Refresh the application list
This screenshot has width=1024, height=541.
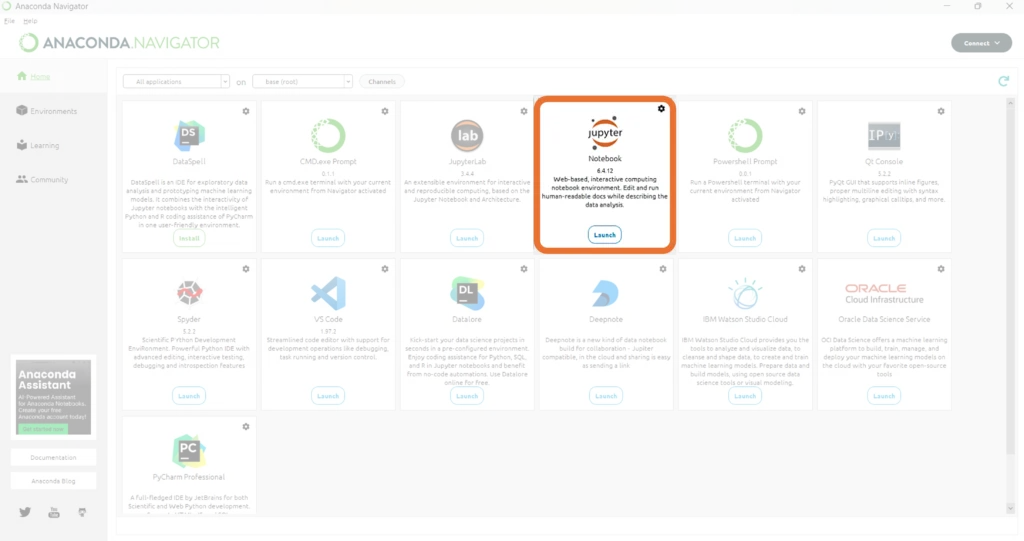click(x=1004, y=81)
